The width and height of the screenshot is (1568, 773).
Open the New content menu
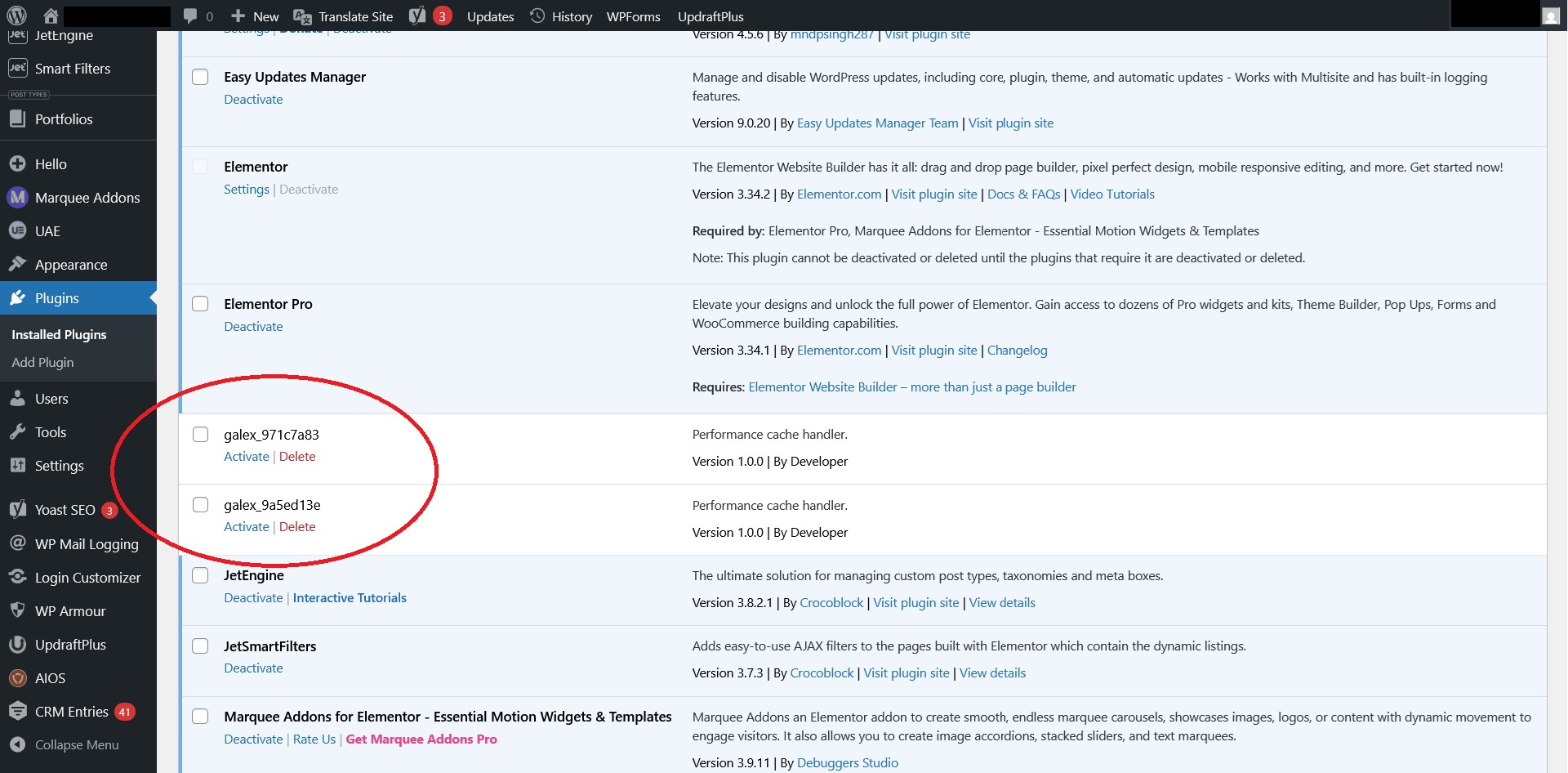(x=255, y=16)
